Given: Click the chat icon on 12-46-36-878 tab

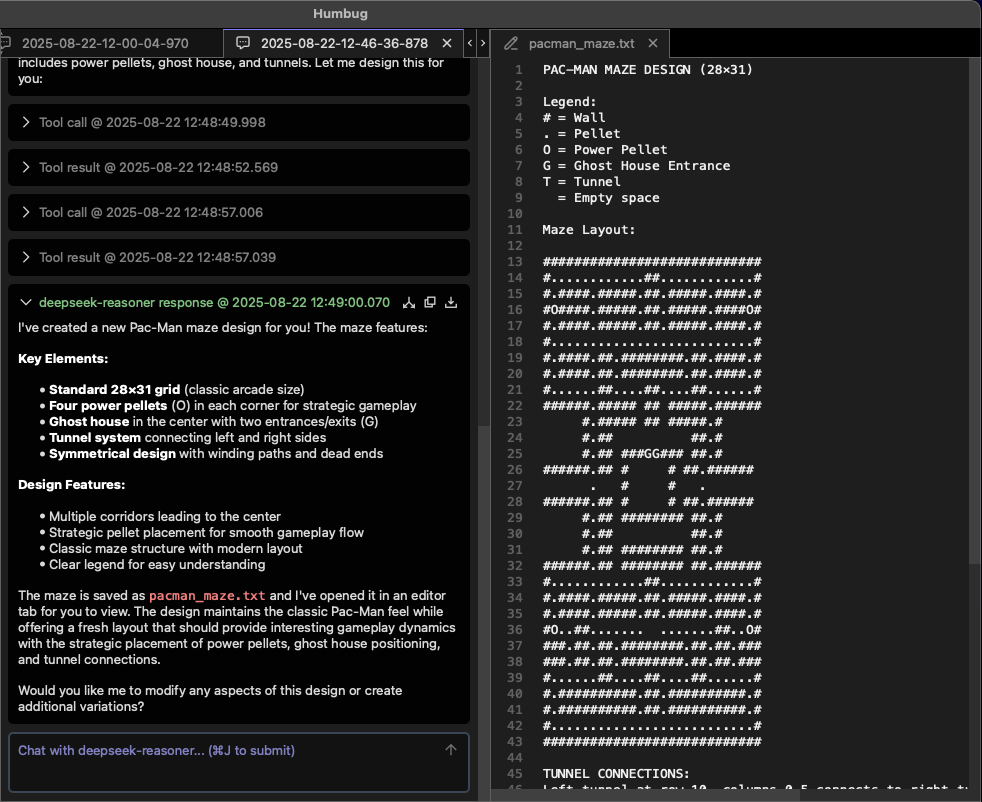Looking at the screenshot, I should coord(242,44).
